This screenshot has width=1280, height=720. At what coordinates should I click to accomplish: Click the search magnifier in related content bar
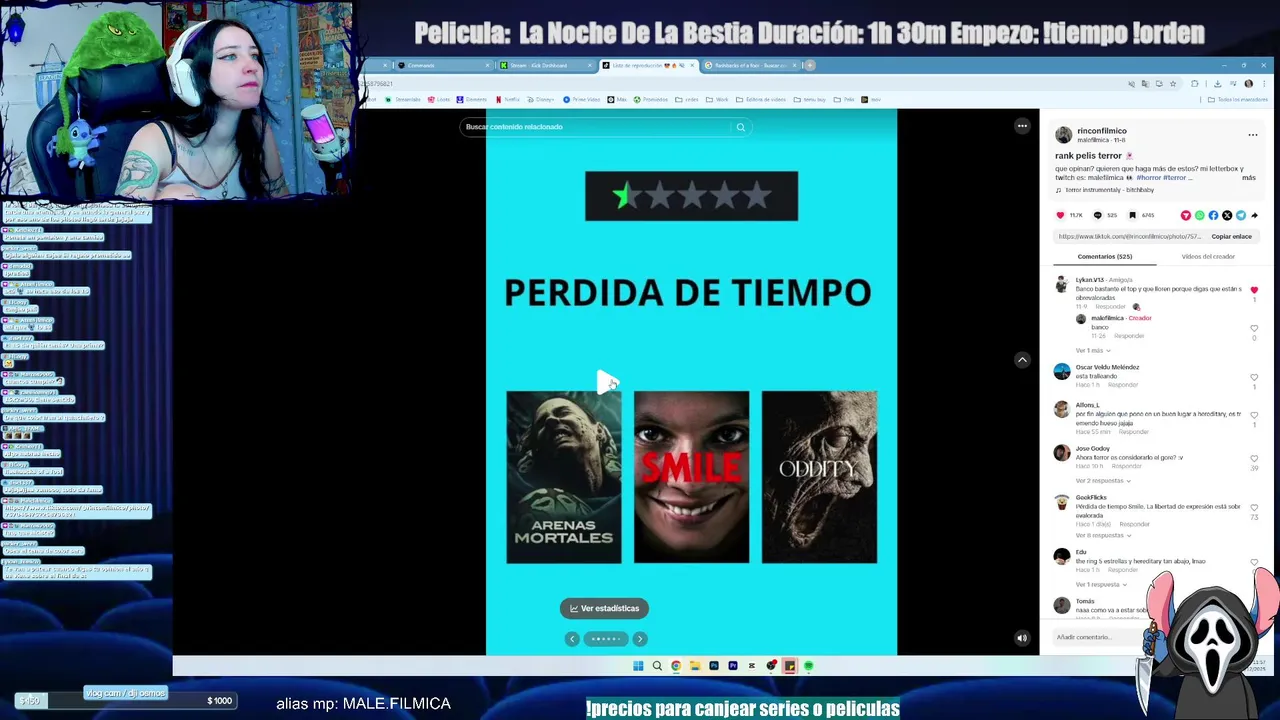click(741, 127)
